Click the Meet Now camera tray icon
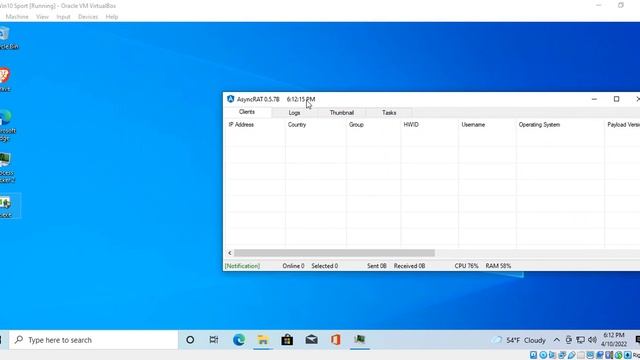This screenshot has height=360, width=640. pyautogui.click(x=569, y=340)
